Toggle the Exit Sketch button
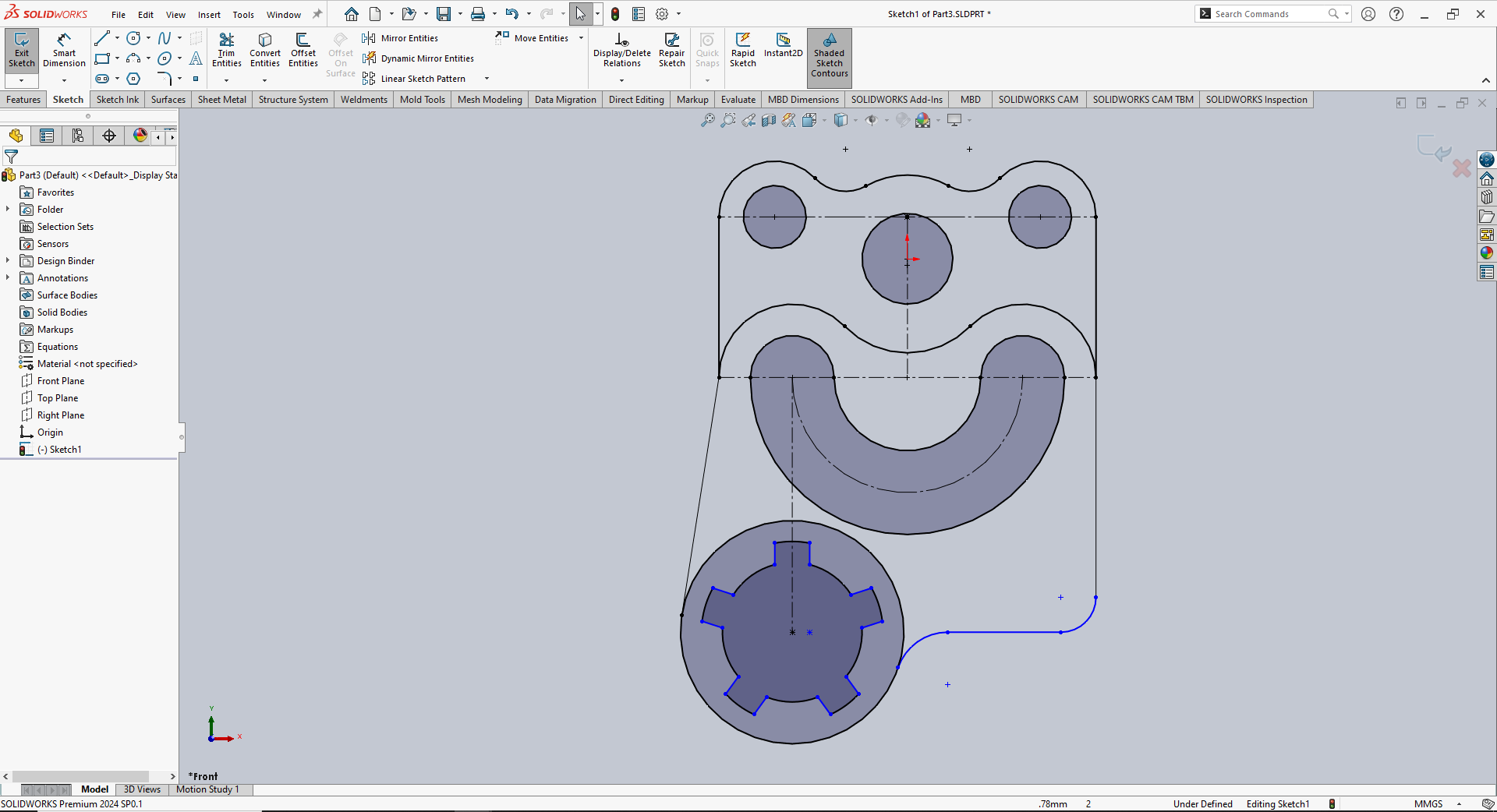 21,50
